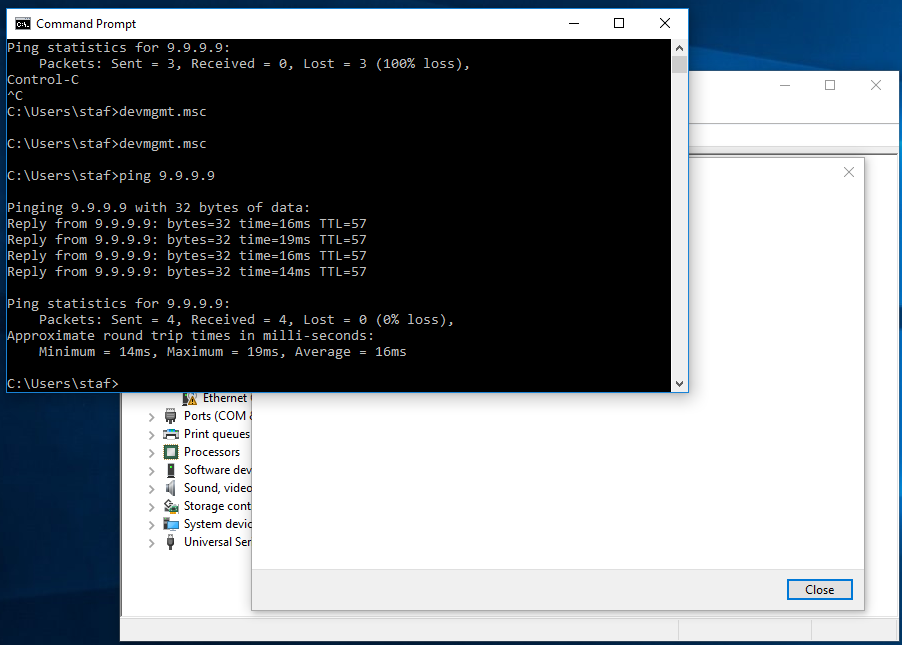Click the Ethernet adapter warning icon
Viewport: 902px width, 645px height.
click(188, 398)
